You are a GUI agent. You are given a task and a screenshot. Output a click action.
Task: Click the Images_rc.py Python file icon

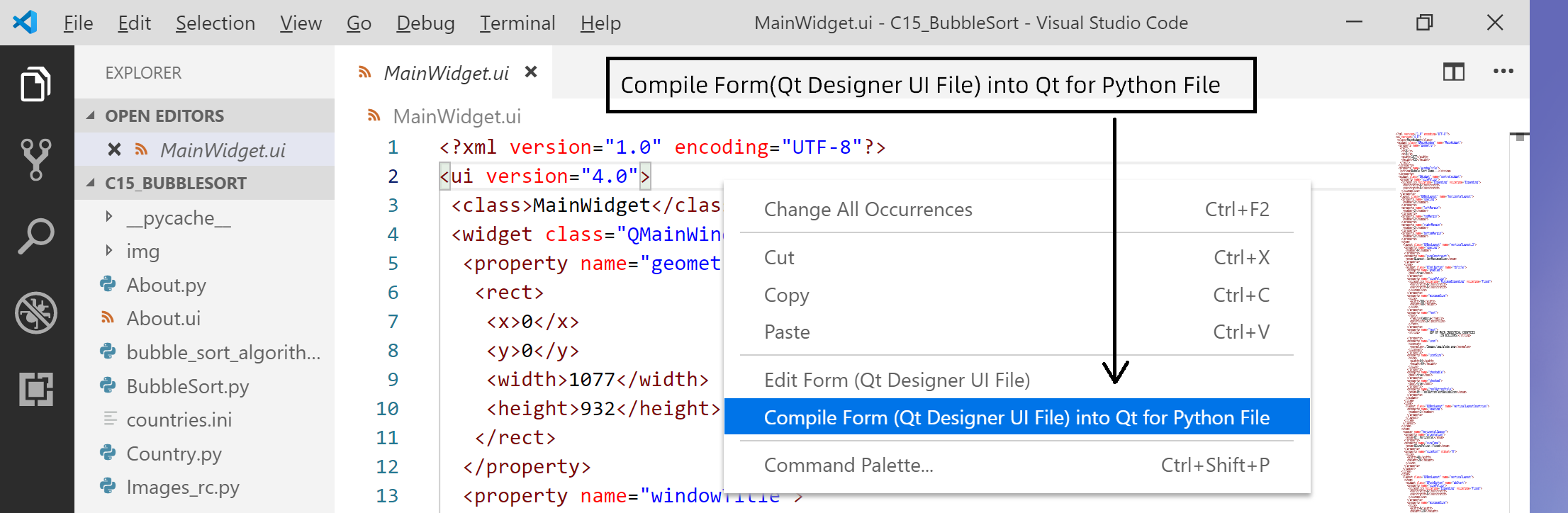[x=108, y=486]
